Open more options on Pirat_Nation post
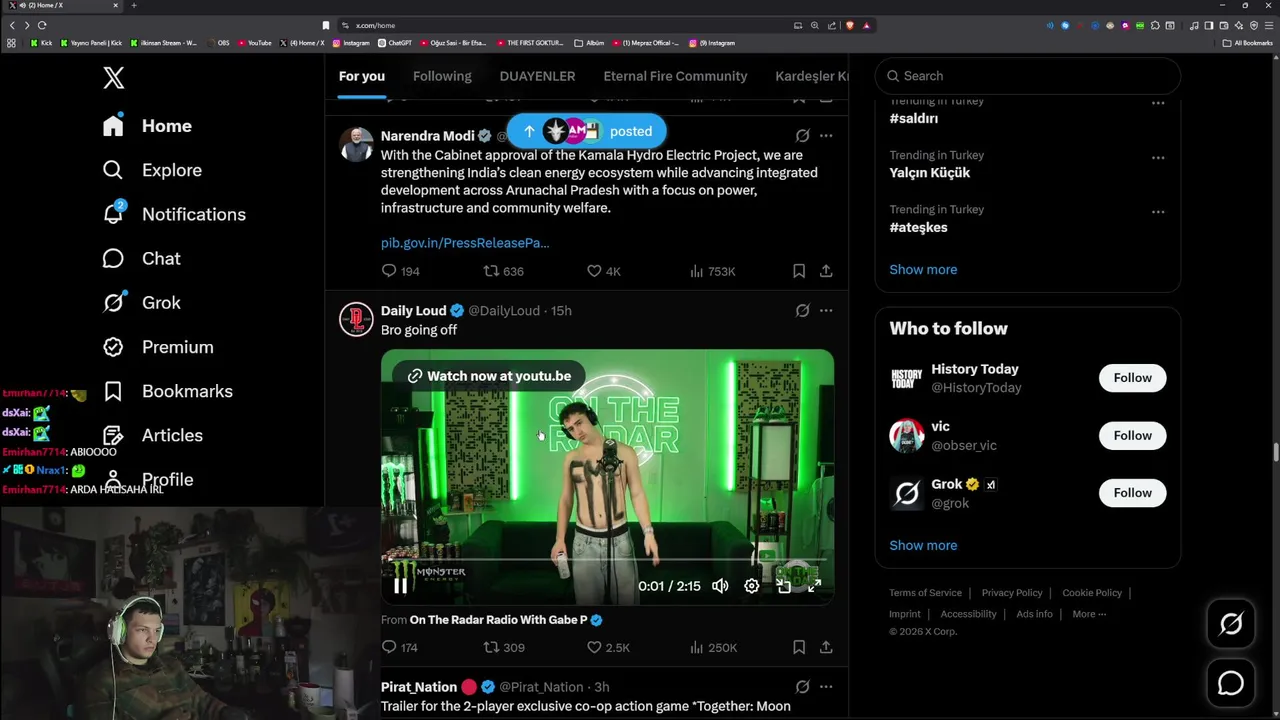Screen dimensions: 1280x720 [x=826, y=687]
